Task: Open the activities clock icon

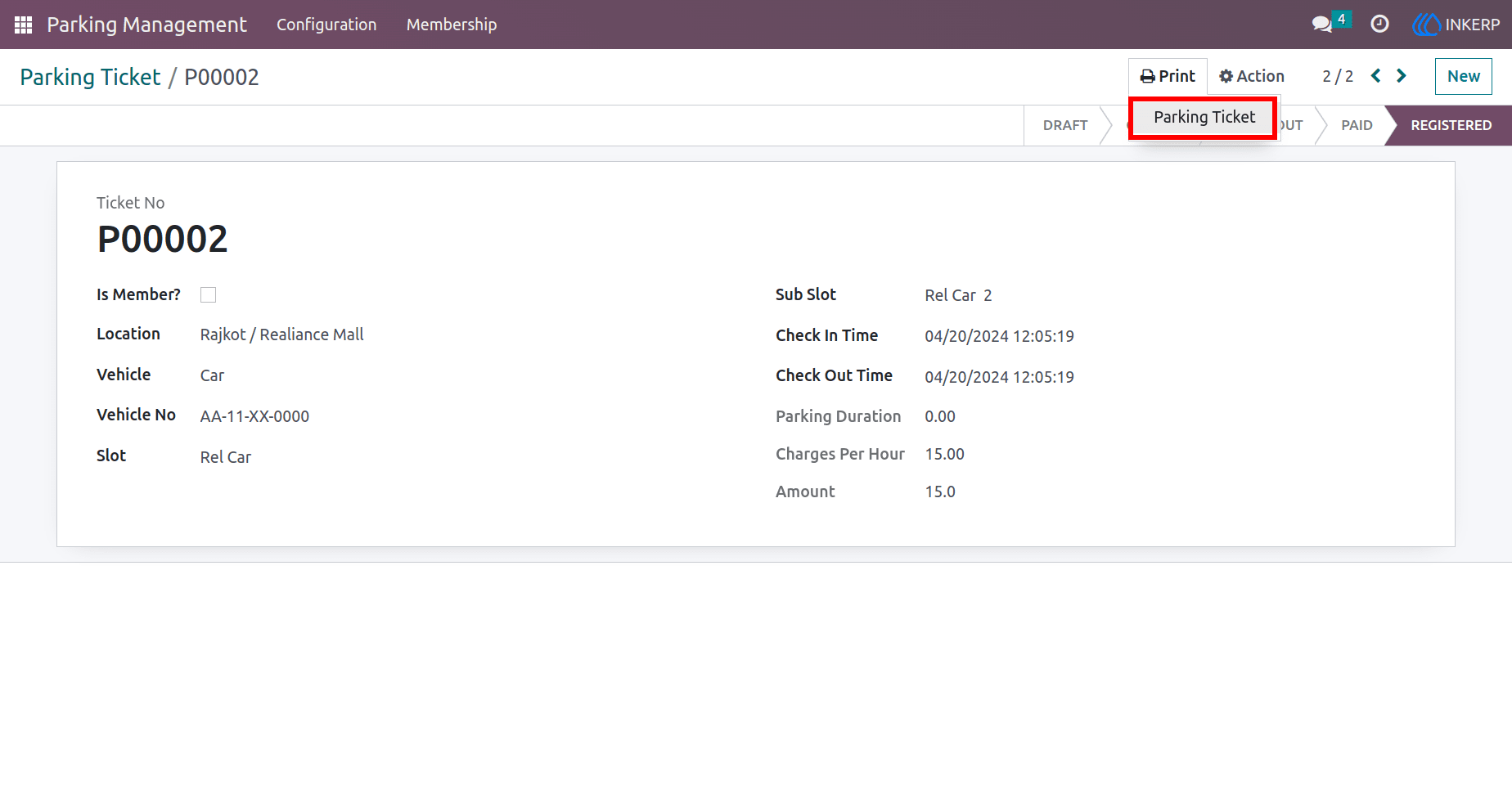Action: [x=1379, y=25]
